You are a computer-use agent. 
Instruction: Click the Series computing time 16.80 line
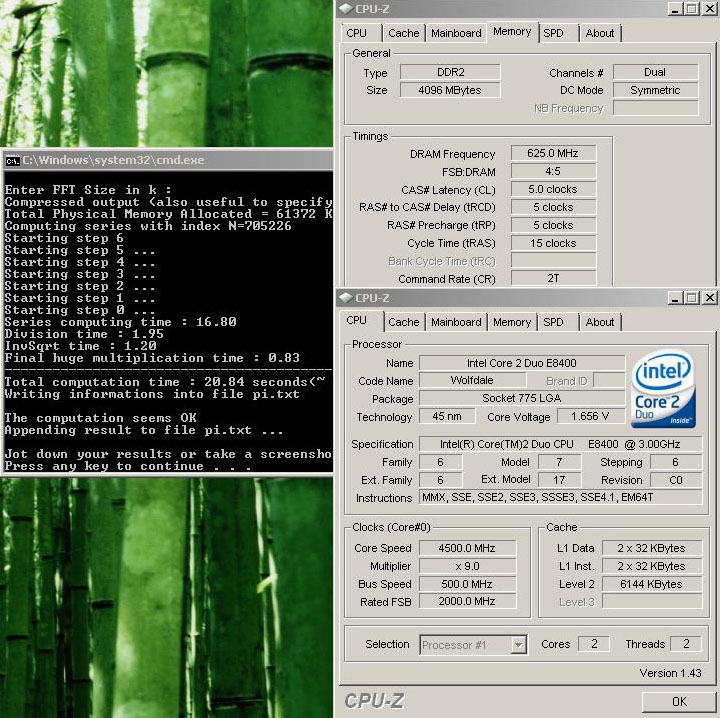121,322
